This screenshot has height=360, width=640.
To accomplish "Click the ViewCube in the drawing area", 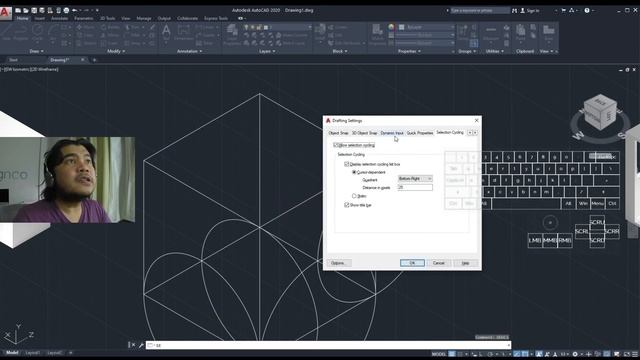I will point(600,112).
